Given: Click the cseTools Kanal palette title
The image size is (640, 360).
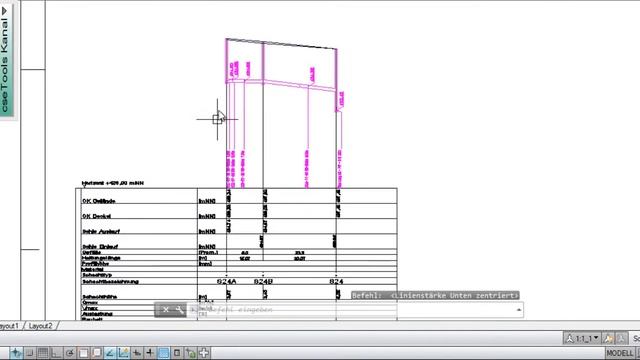Looking at the screenshot, I should tap(5, 65).
